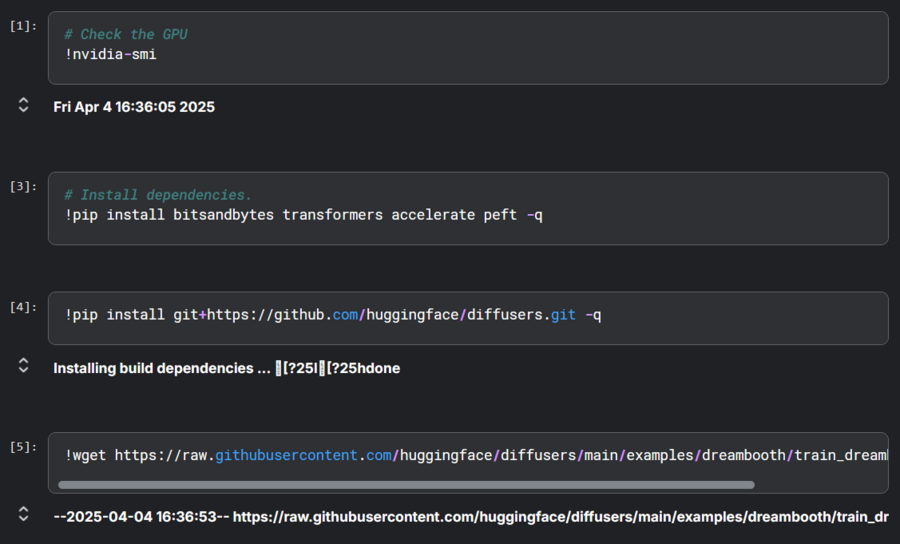Click the wget raw.githubusercontent URL in cell 5
Image resolution: width=900 pixels, height=544 pixels.
[500, 455]
